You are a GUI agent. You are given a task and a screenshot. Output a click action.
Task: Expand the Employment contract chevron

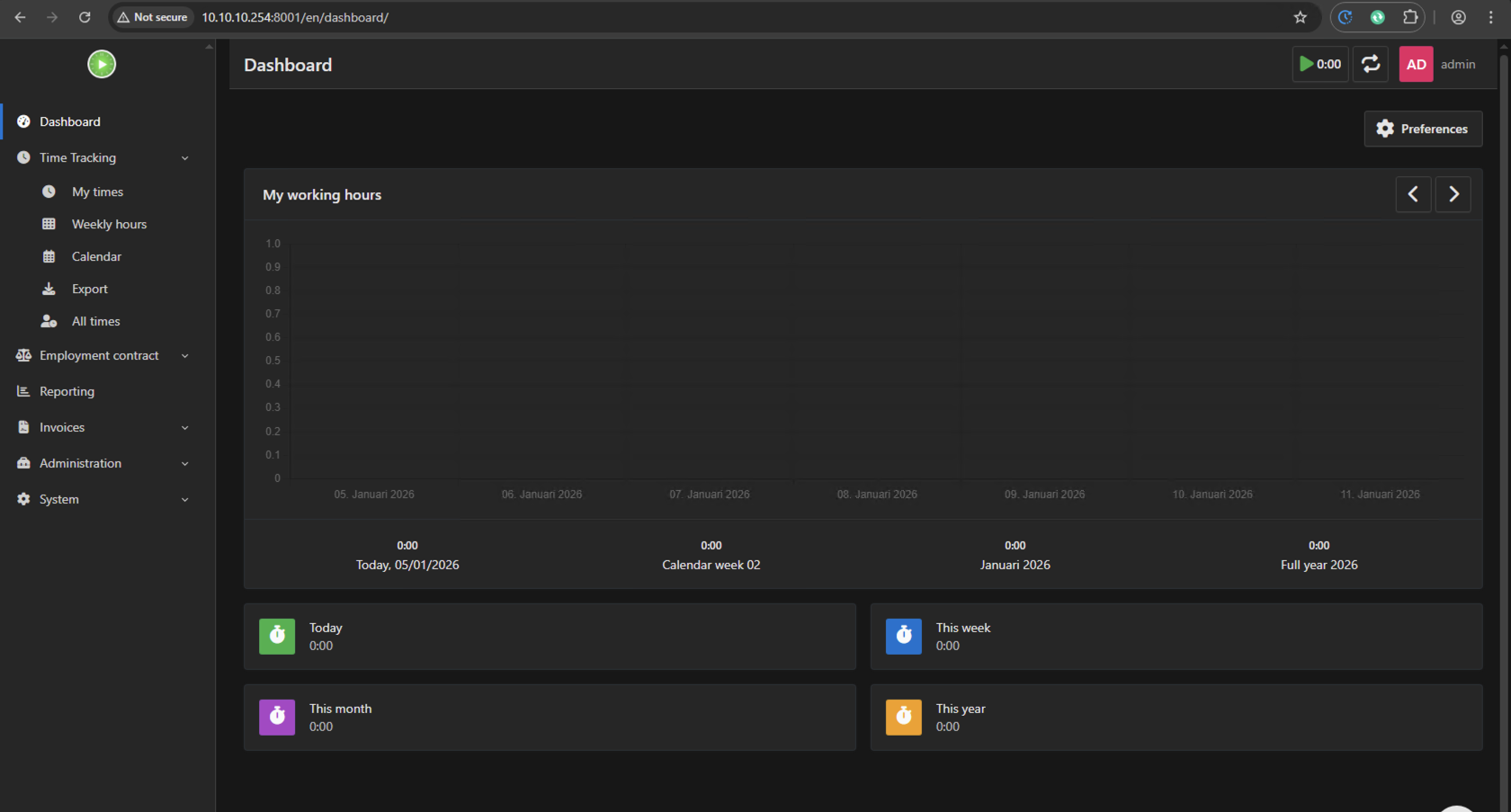(x=185, y=356)
